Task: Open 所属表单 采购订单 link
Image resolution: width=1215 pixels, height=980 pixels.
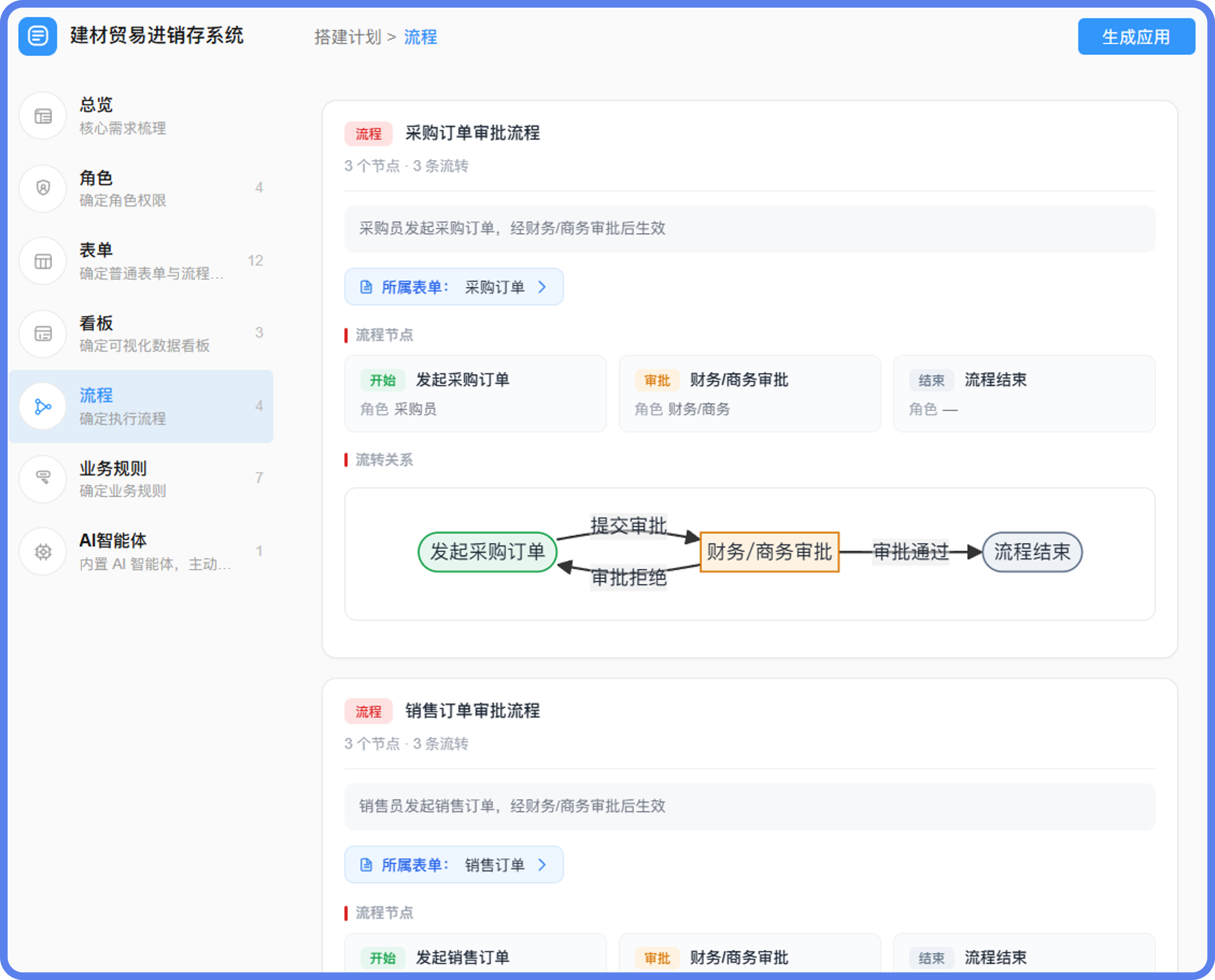Action: 454,287
